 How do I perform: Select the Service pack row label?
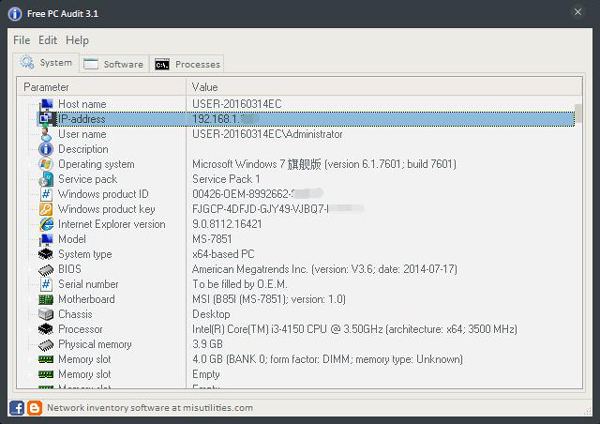[87, 179]
